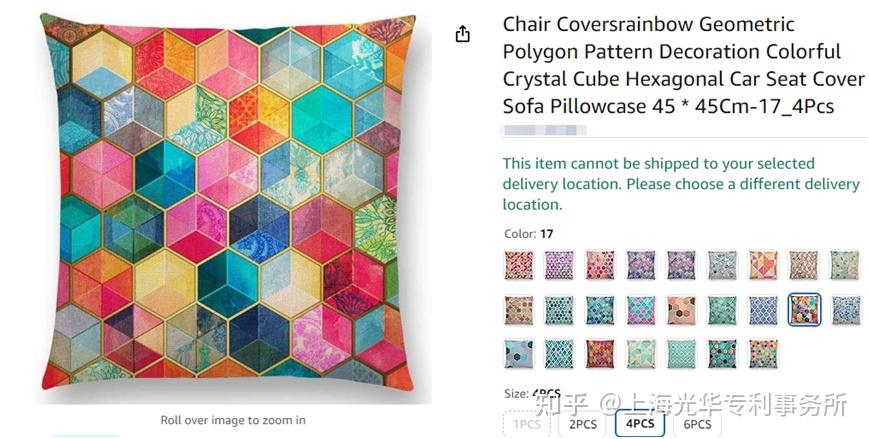
Task: Choose the red-orange pillow swatch in the bottom row
Action: point(600,354)
